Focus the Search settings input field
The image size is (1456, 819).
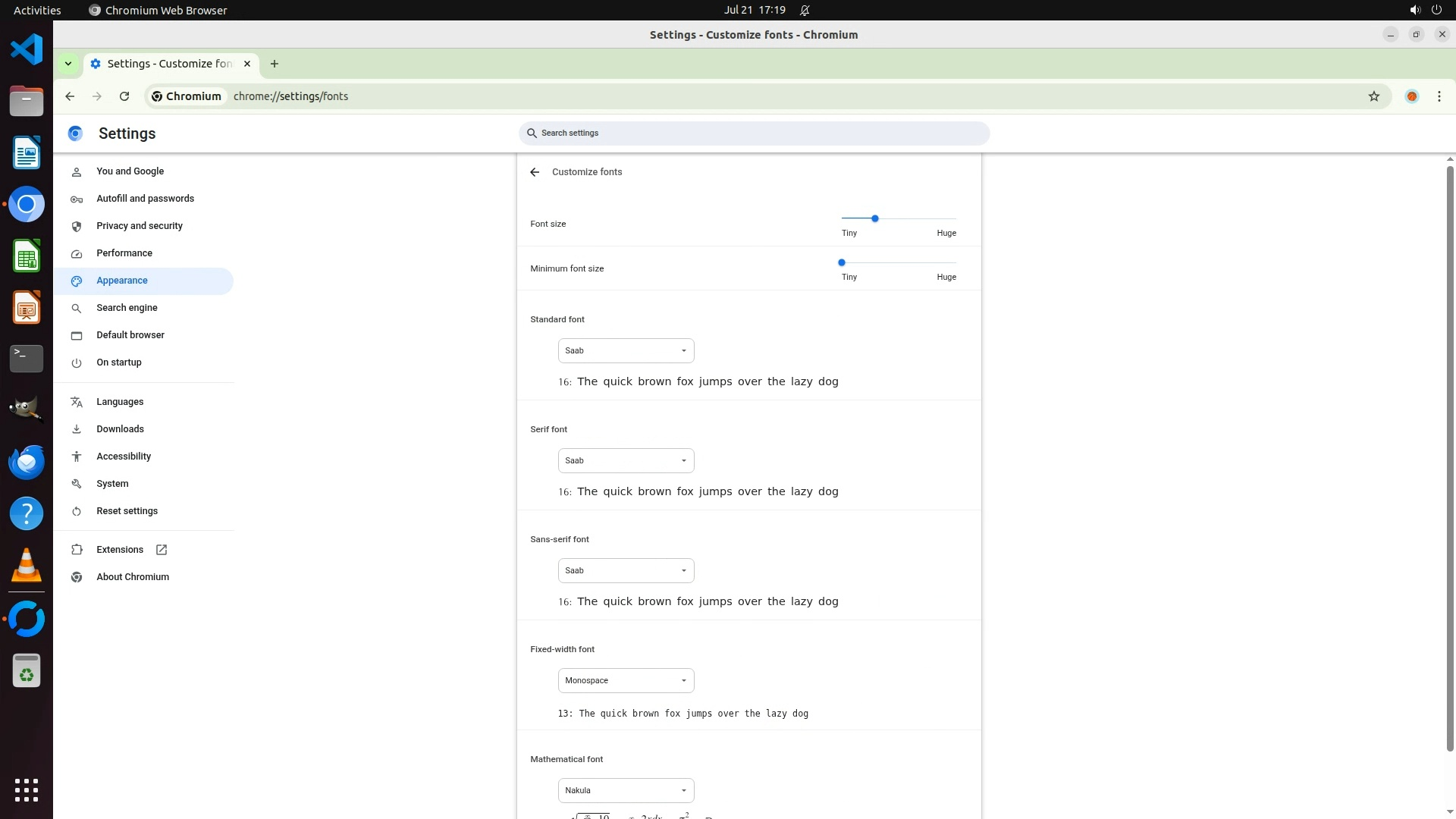pos(755,133)
